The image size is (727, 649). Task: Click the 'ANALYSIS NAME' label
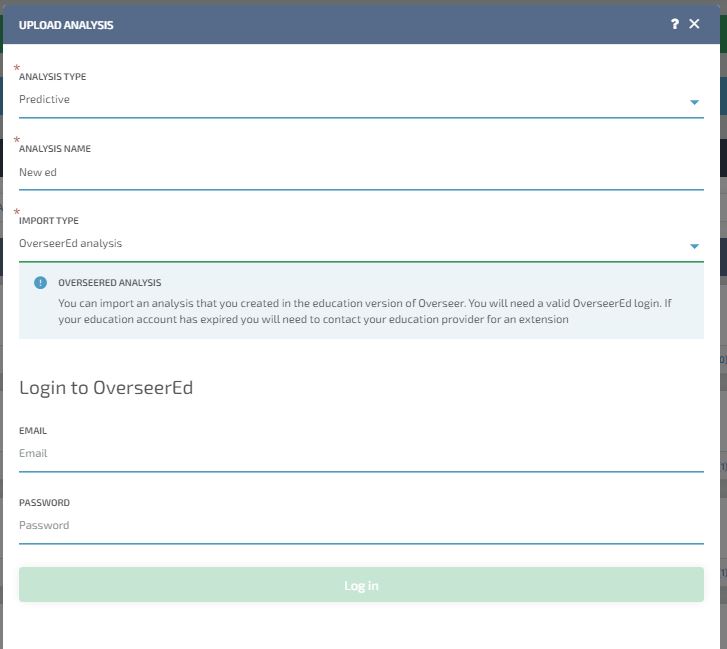point(55,149)
